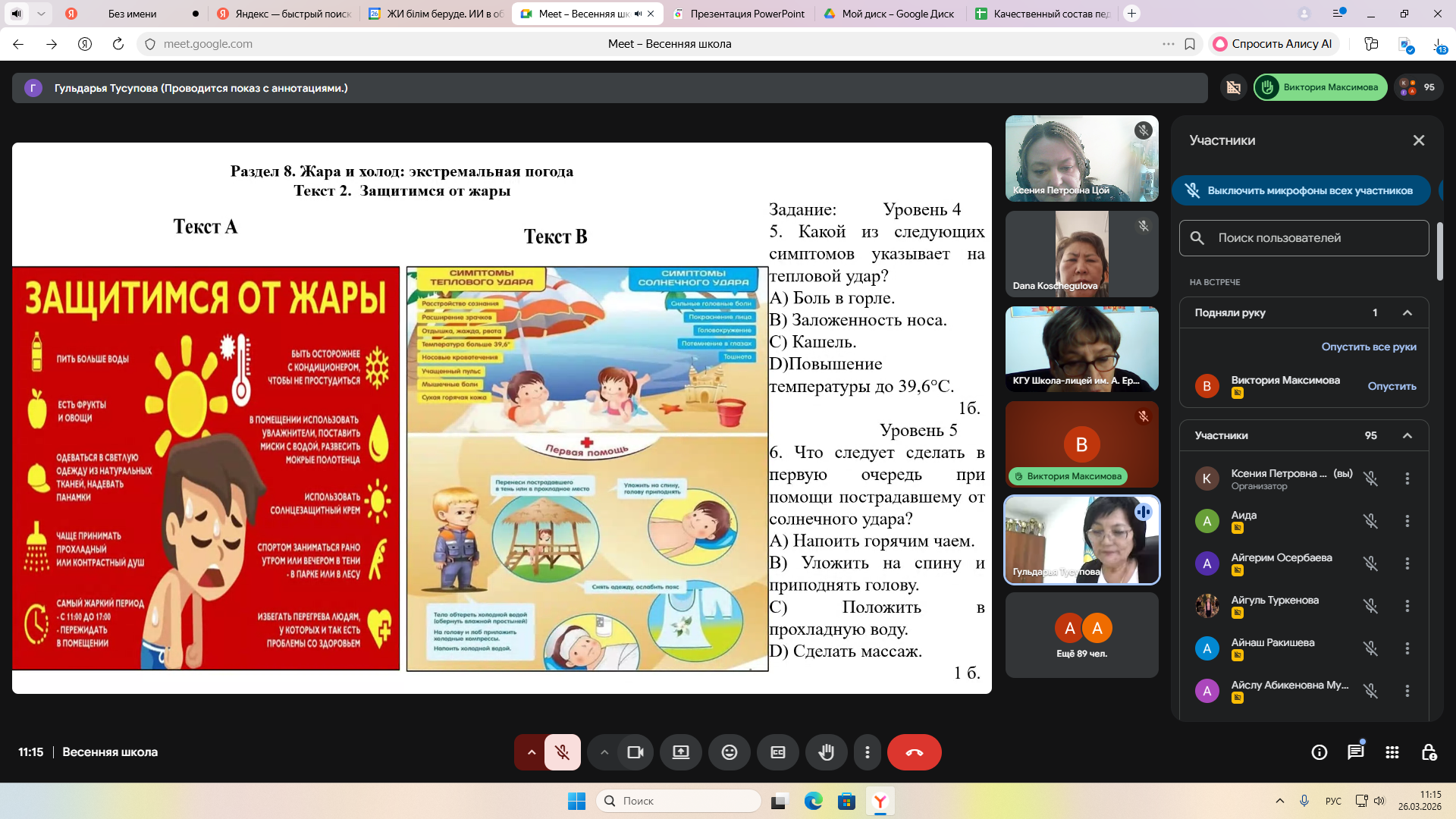
Task: Open the host controls lock icon
Action: tap(1429, 752)
